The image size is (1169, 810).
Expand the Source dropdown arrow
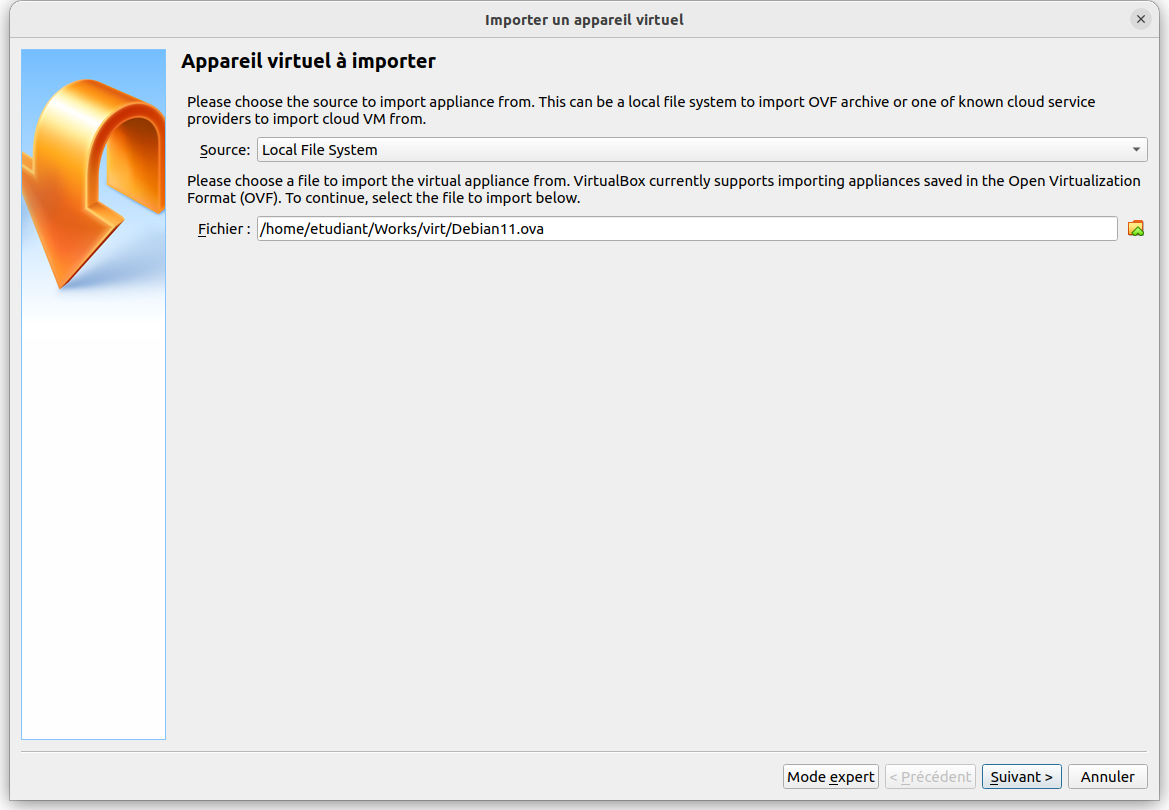point(1136,150)
